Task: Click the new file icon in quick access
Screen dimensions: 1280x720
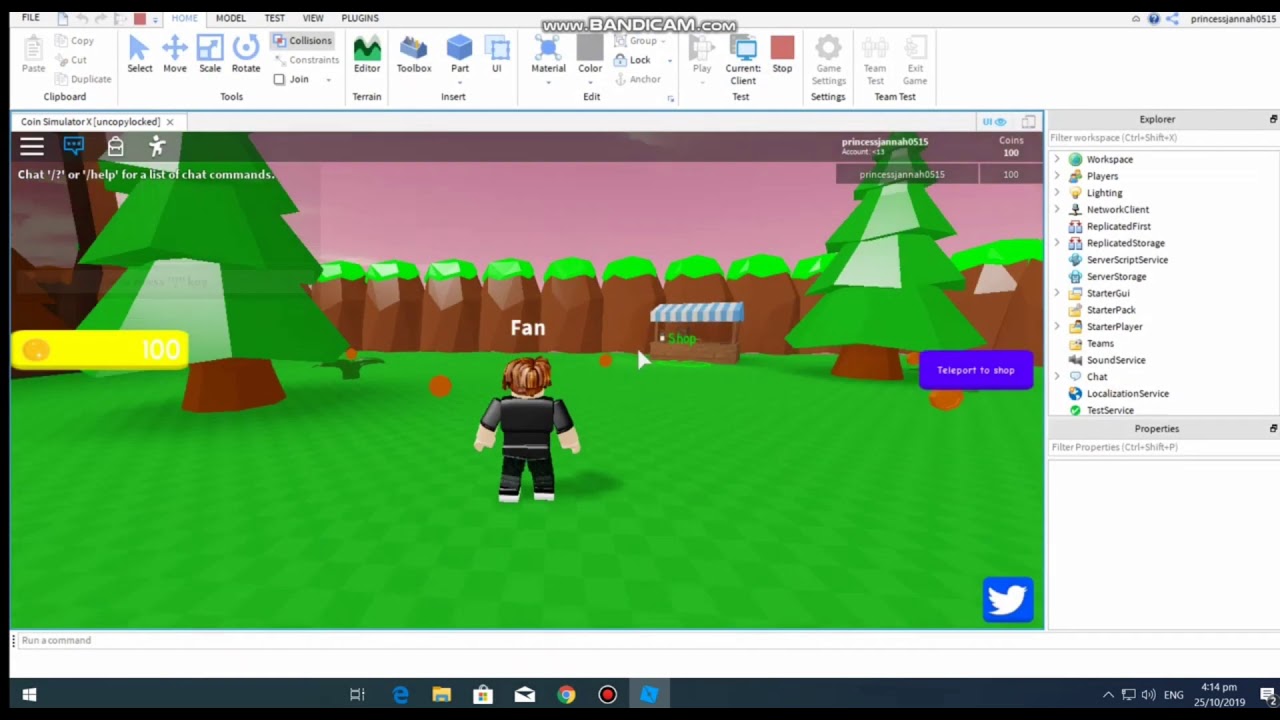Action: tap(63, 19)
